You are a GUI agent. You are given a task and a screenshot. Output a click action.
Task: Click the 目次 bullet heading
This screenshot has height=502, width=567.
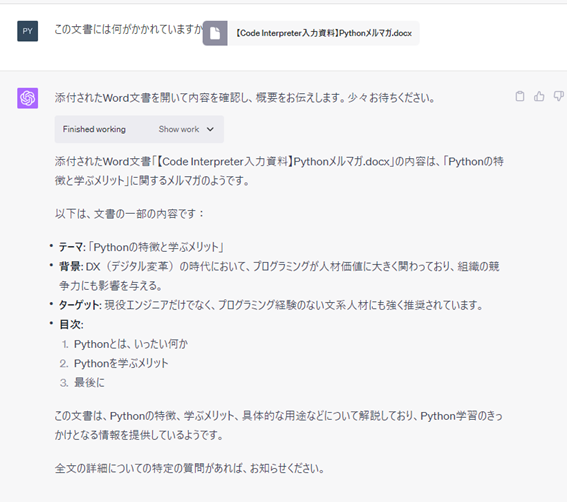tap(71, 324)
